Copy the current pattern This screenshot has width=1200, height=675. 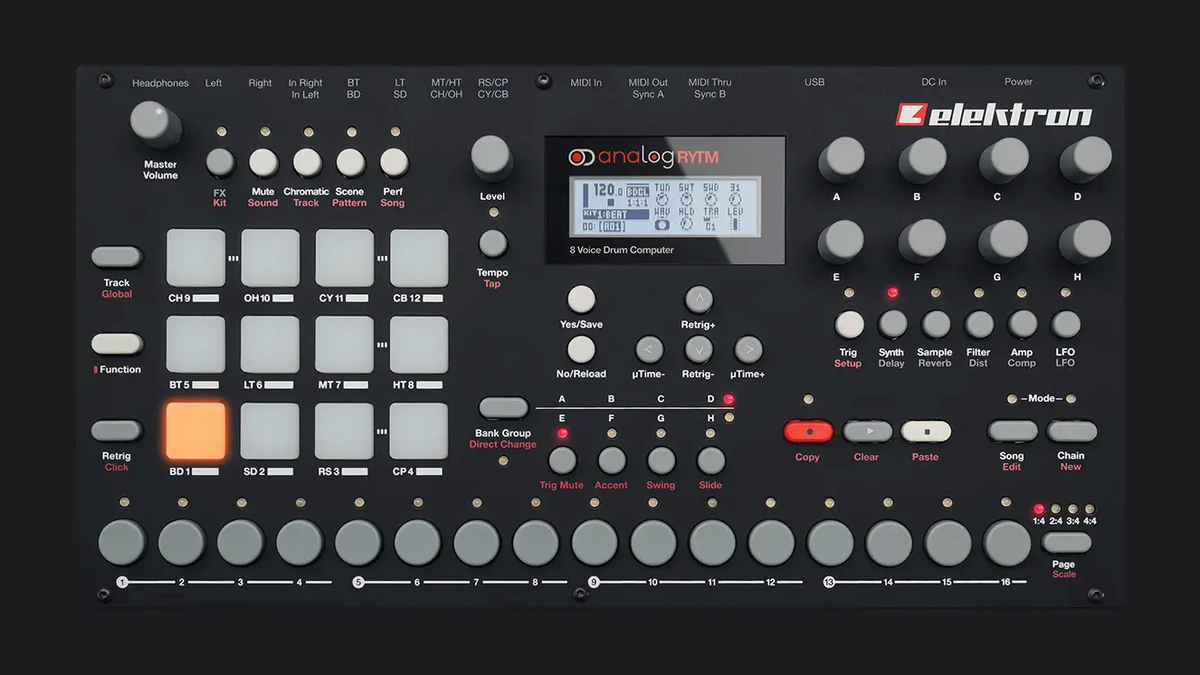808,432
